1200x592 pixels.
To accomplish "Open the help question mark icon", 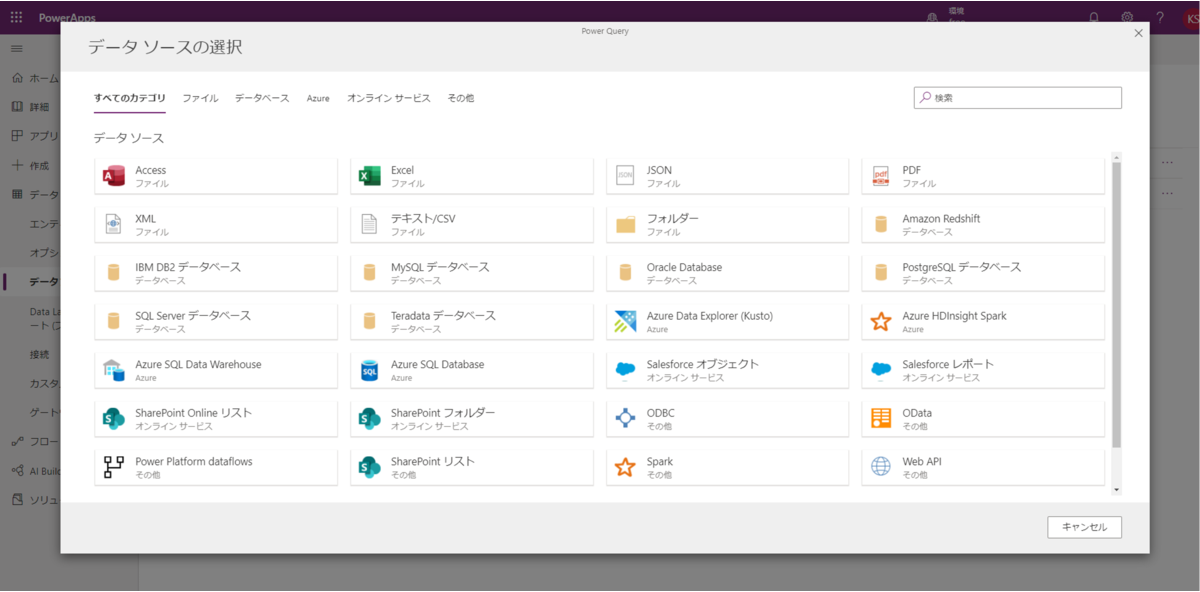I will click(1160, 18).
